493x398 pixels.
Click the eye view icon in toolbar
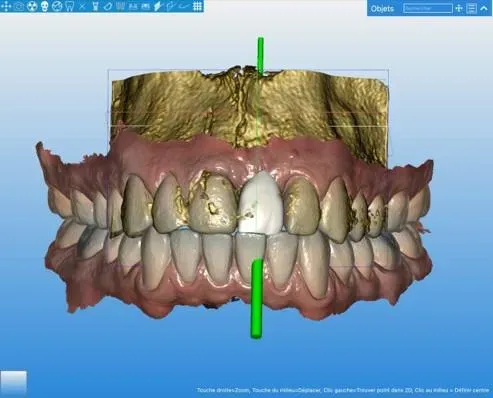point(19,6)
